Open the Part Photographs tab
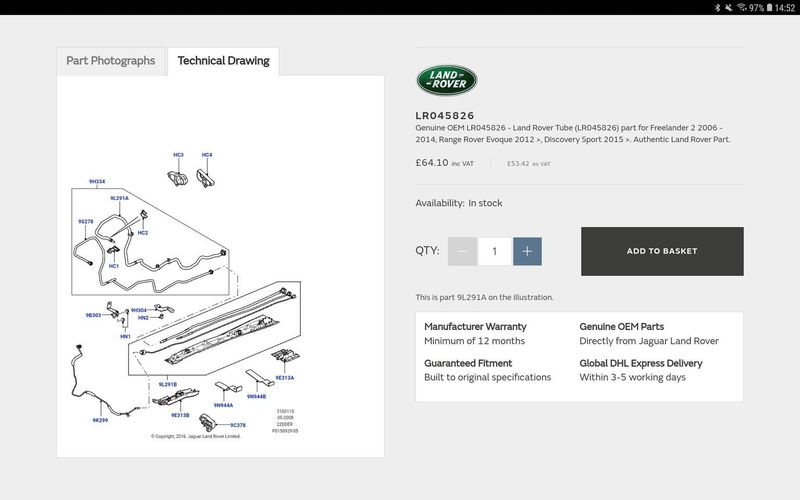This screenshot has width=800, height=500. 111,61
